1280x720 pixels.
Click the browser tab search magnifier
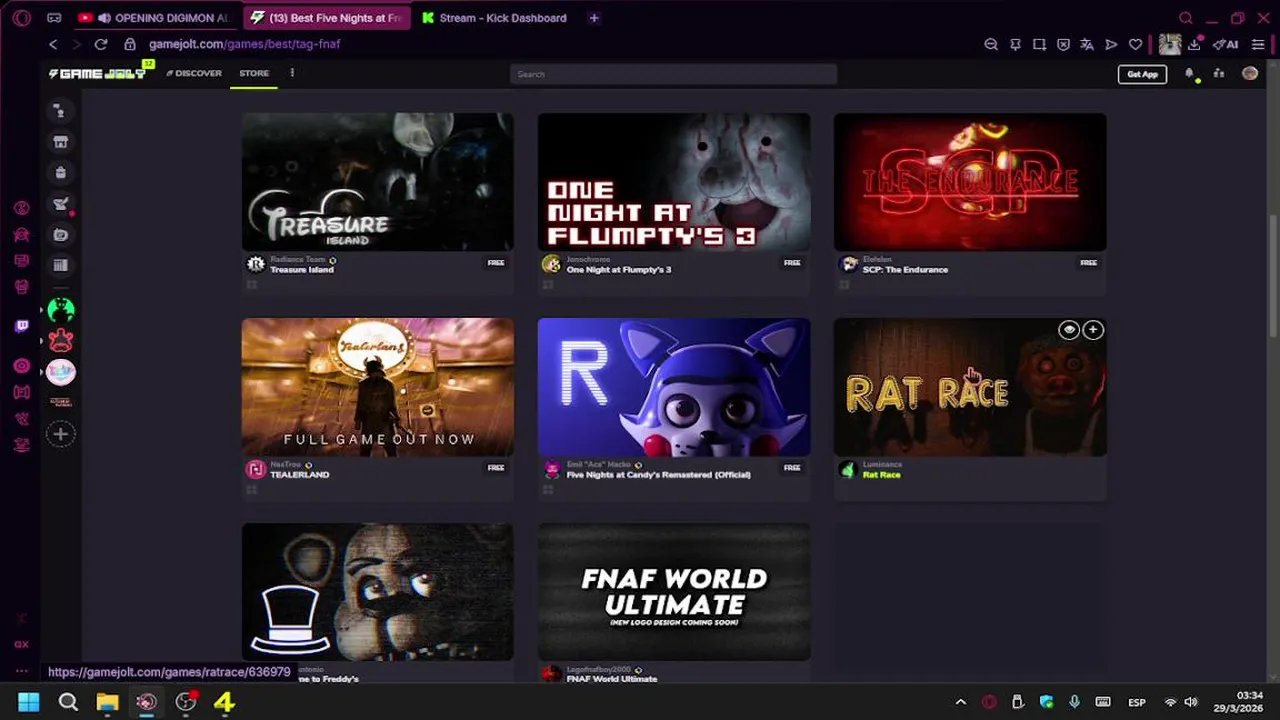click(1186, 18)
